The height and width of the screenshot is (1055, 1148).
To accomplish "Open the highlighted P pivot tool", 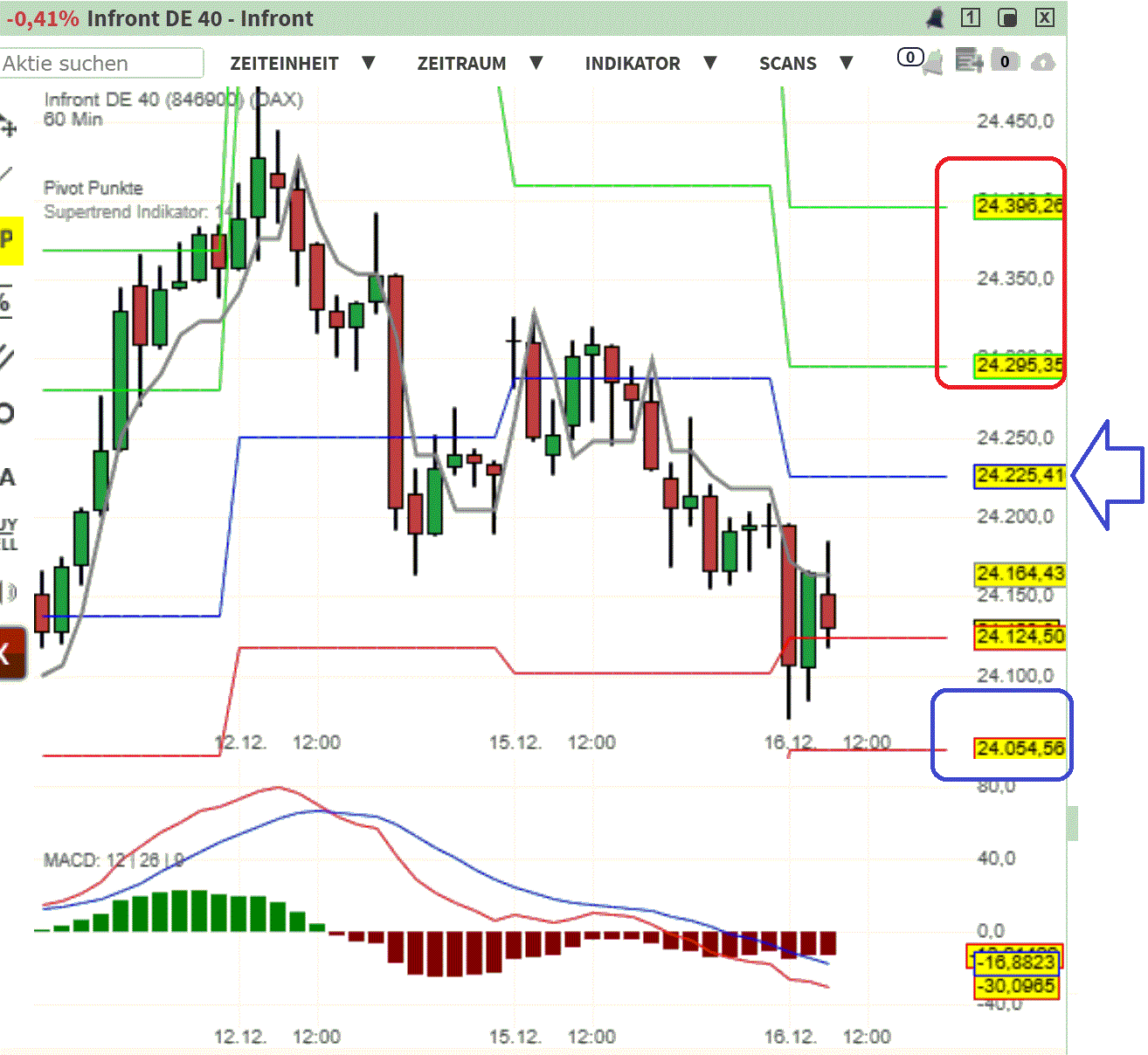I will pos(7,238).
